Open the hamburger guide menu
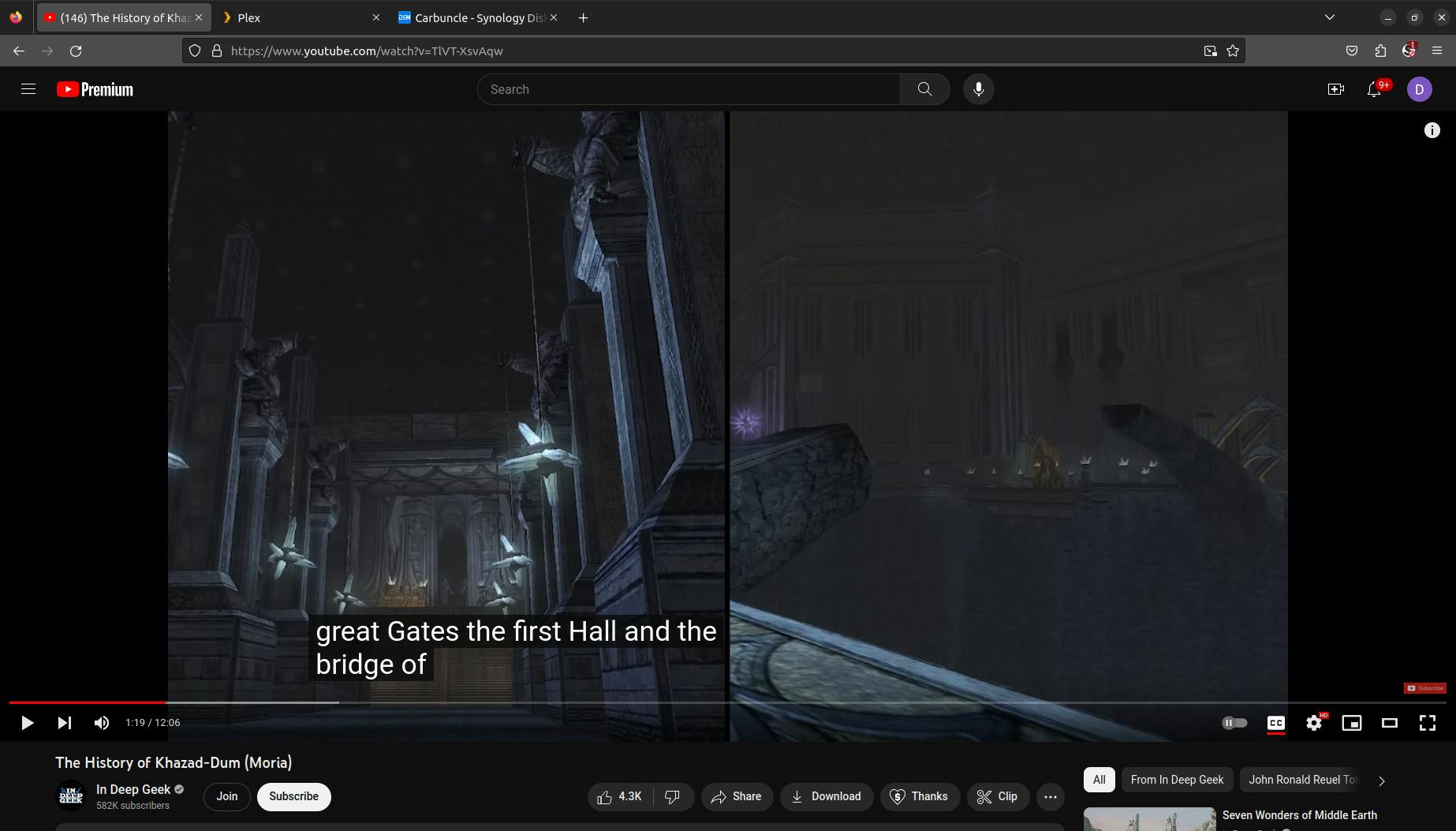The height and width of the screenshot is (831, 1456). pyautogui.click(x=28, y=89)
